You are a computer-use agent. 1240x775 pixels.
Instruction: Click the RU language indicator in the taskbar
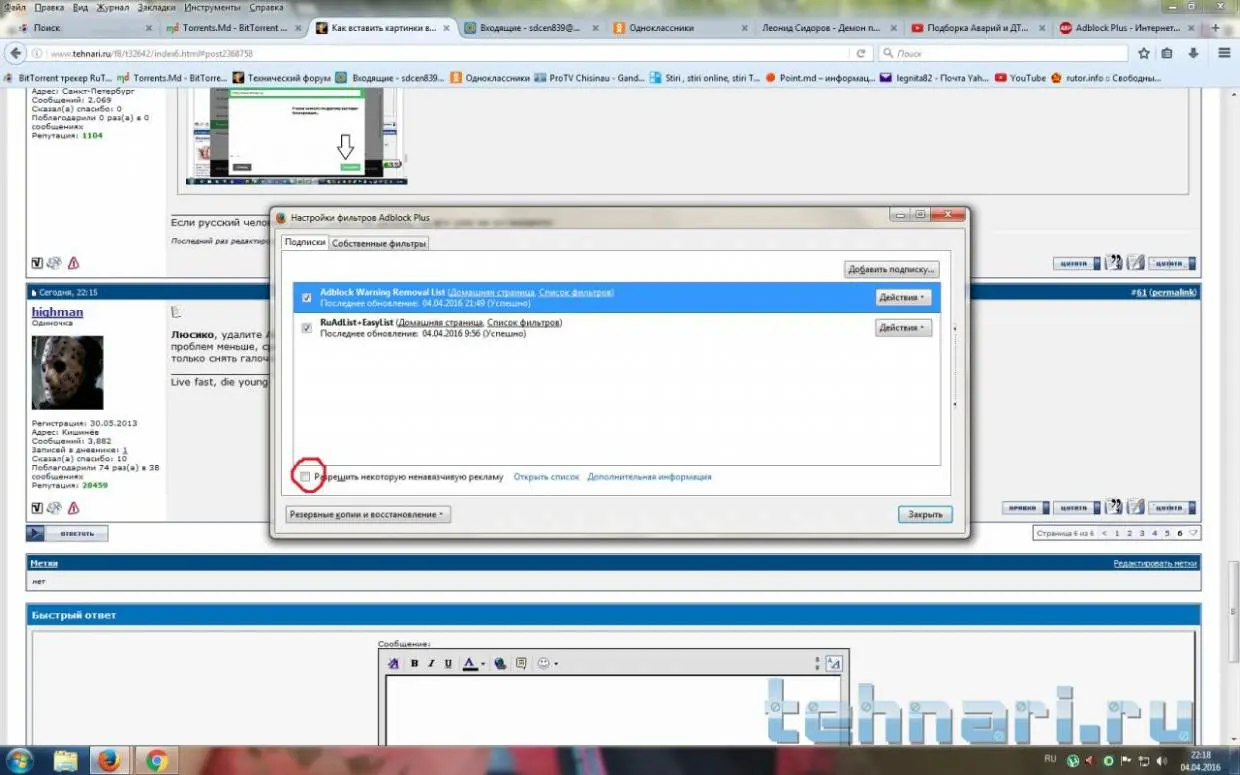point(1050,759)
